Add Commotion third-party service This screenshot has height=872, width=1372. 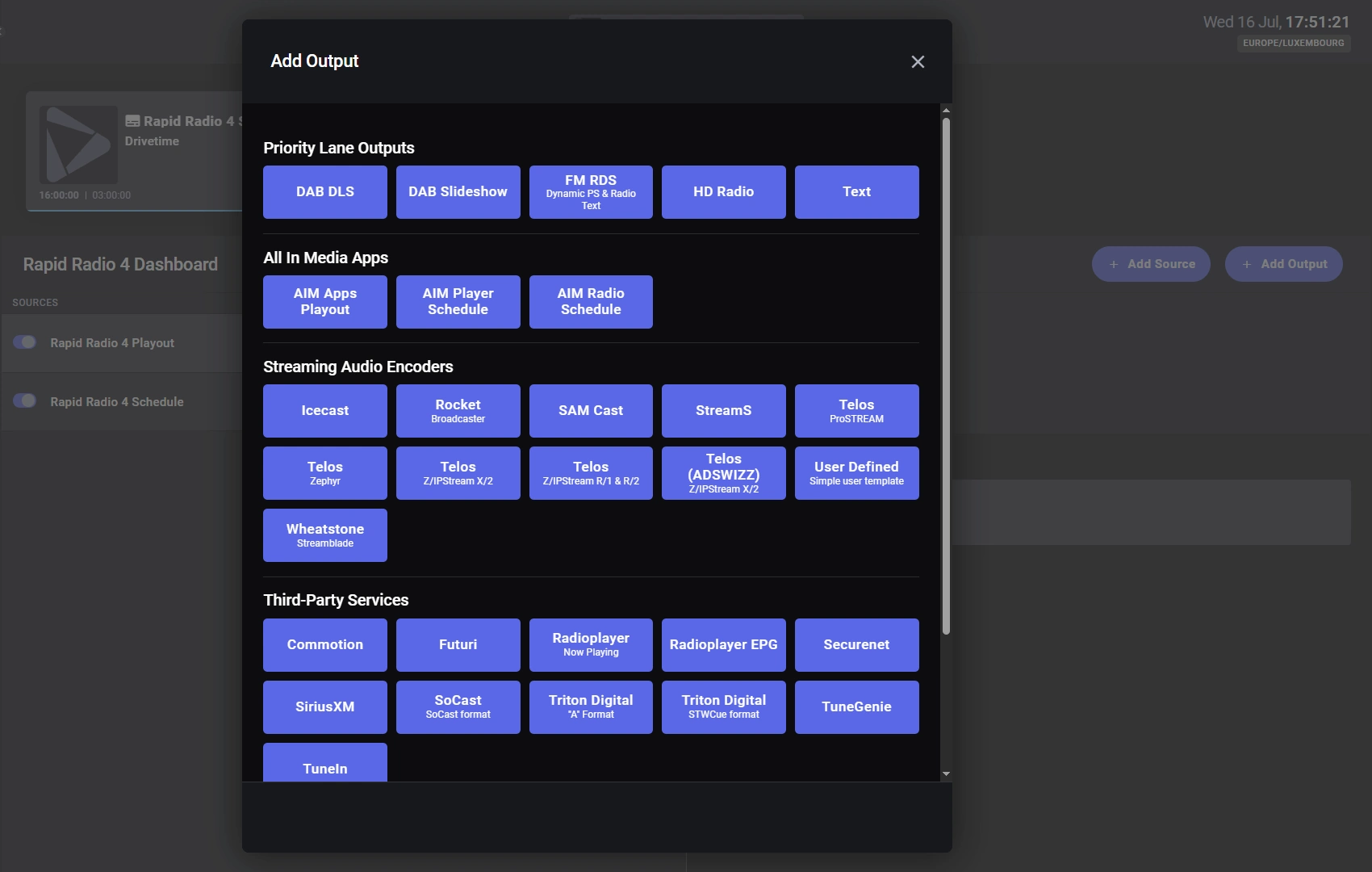tap(325, 645)
